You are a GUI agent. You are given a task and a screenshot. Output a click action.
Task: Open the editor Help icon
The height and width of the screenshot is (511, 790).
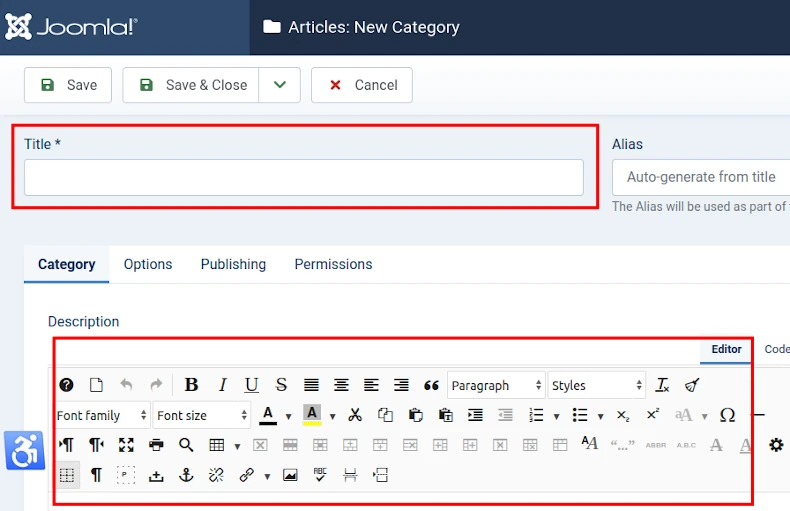point(66,386)
